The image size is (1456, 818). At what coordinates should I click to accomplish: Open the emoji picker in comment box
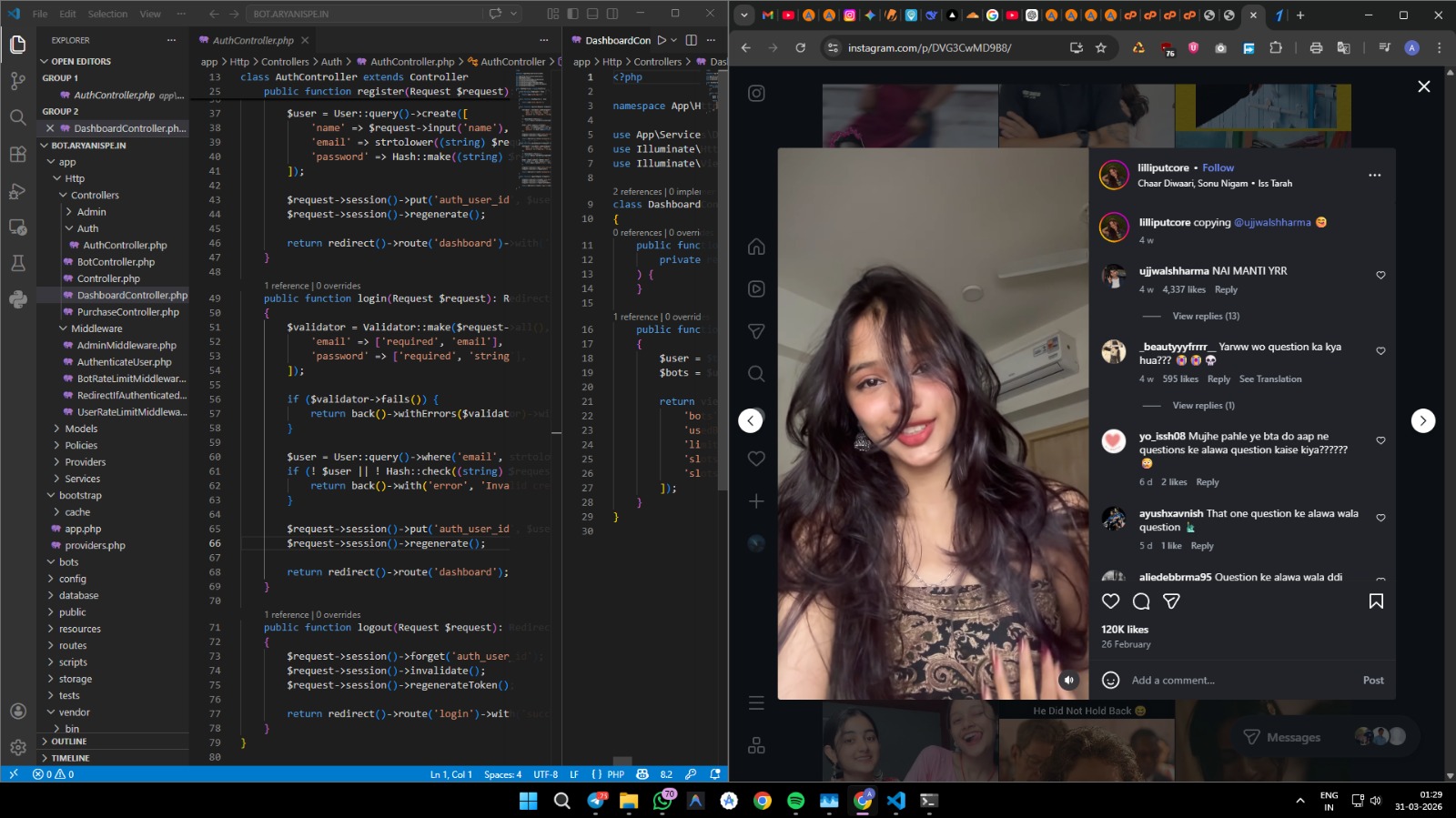click(x=1110, y=680)
